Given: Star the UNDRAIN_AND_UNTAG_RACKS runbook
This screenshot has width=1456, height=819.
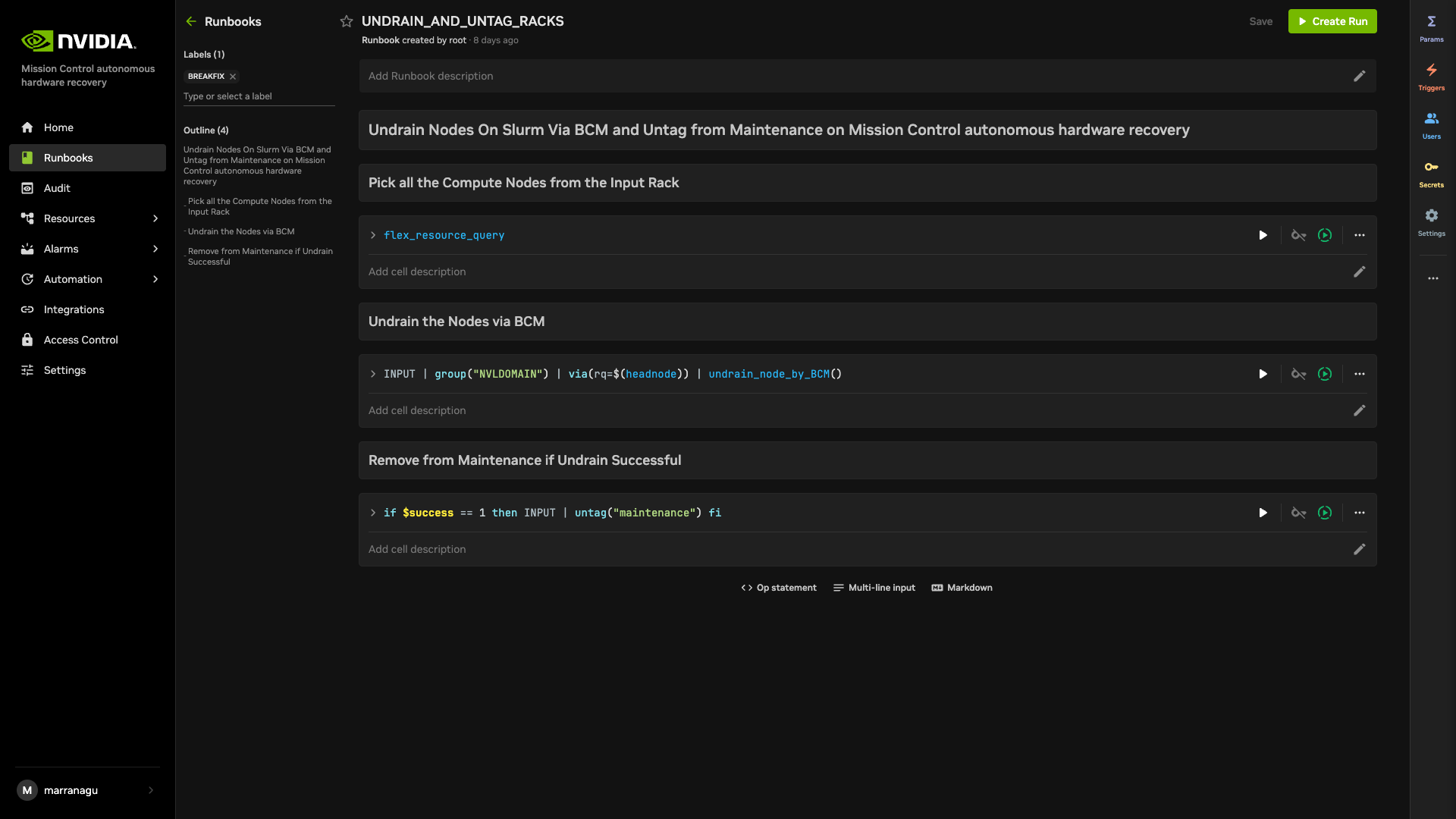Looking at the screenshot, I should (347, 21).
